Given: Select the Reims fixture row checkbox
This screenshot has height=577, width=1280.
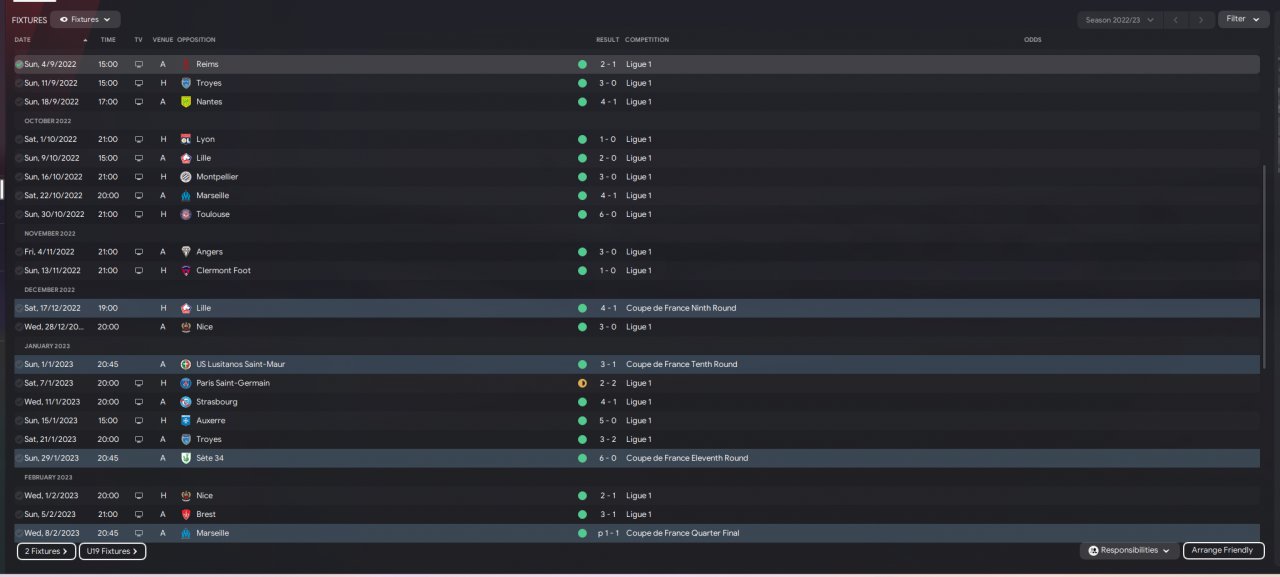Looking at the screenshot, I should pos(19,64).
